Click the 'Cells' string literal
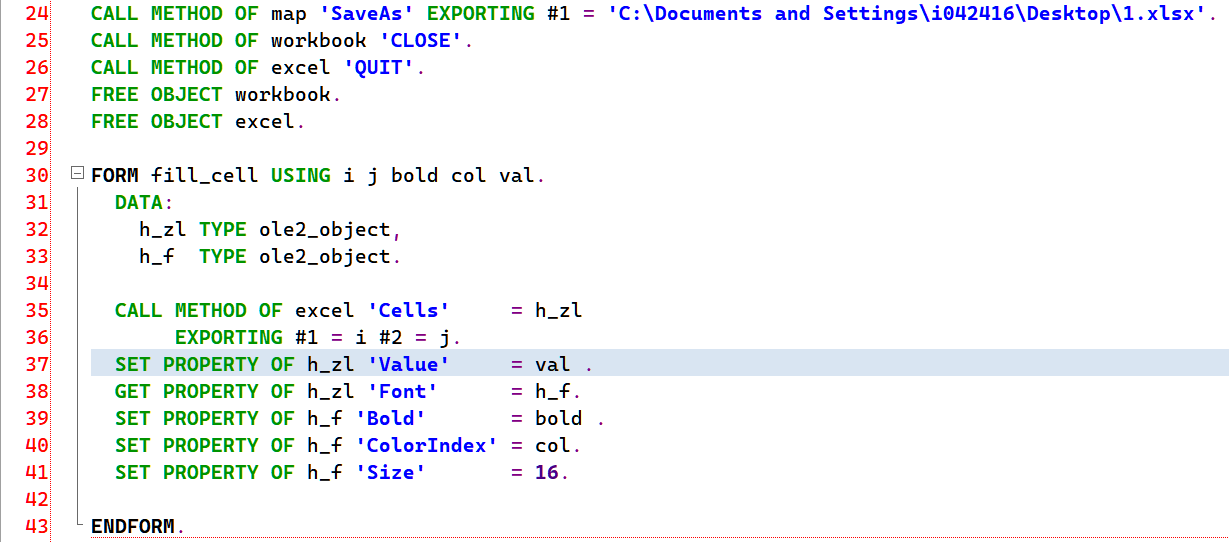 pyautogui.click(x=409, y=311)
